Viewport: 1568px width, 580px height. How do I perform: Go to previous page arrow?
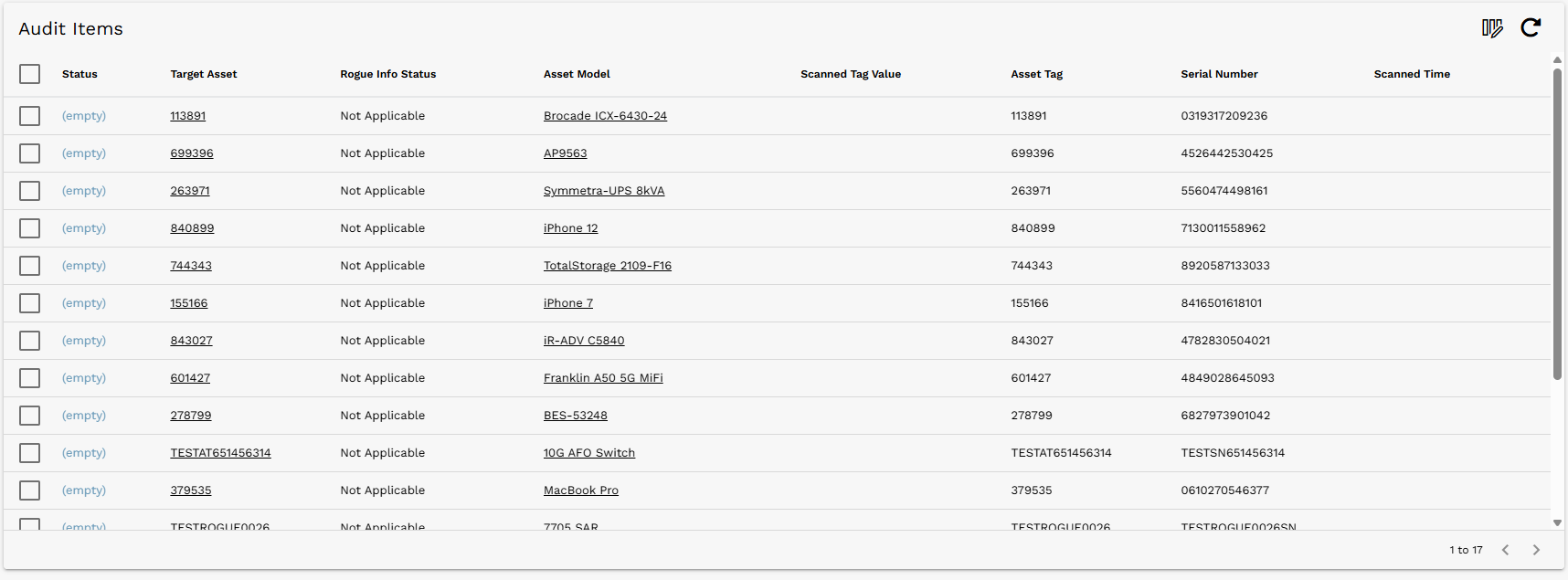1505,550
